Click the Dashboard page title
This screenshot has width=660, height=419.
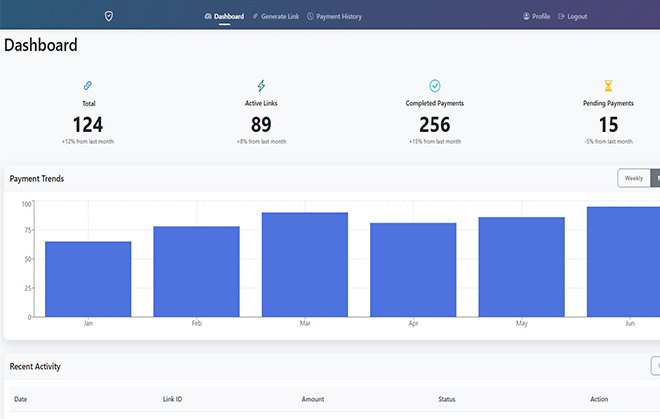[41, 45]
